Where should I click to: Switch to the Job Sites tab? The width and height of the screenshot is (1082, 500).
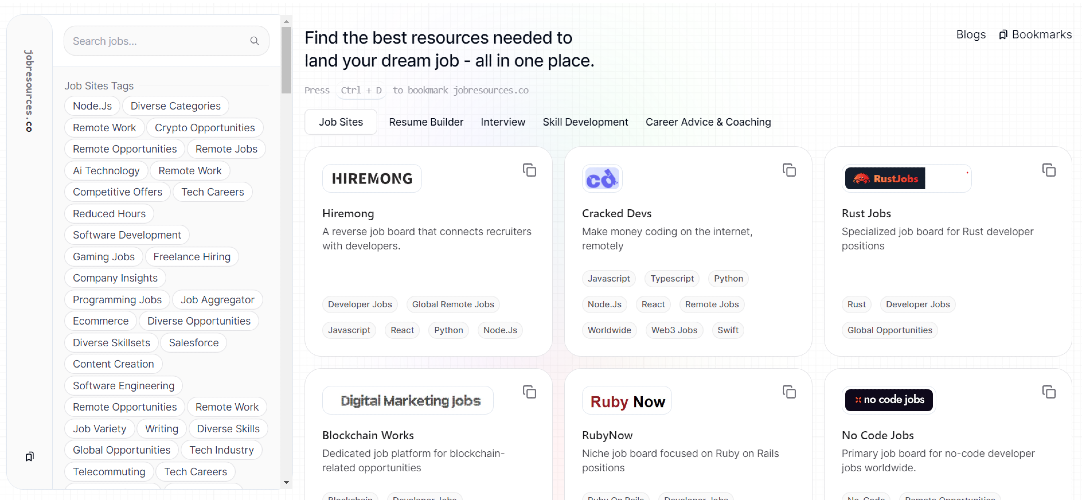(x=341, y=122)
